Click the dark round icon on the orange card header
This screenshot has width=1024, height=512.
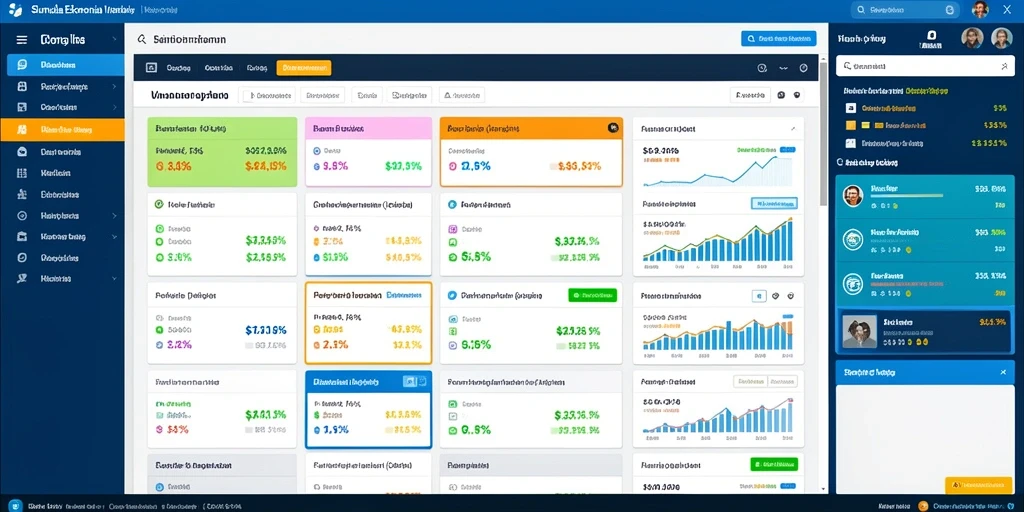pyautogui.click(x=613, y=128)
